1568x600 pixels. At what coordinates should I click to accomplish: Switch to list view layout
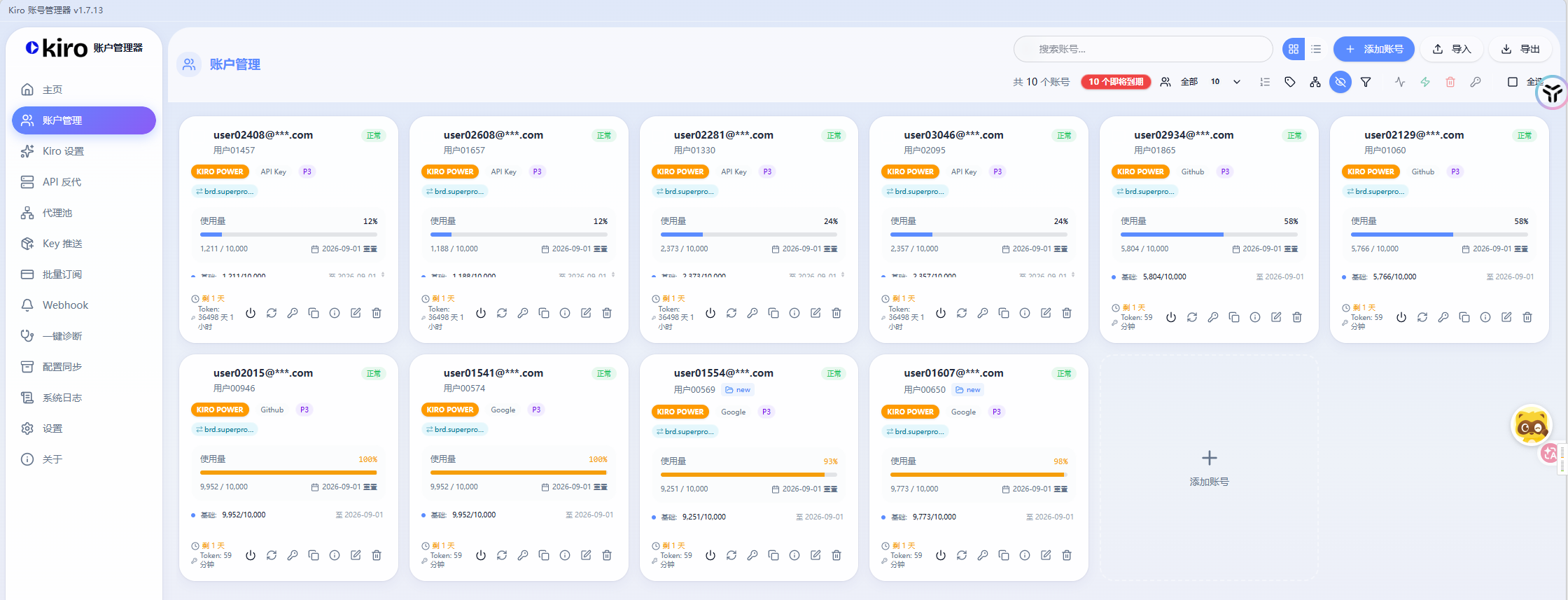click(1316, 49)
